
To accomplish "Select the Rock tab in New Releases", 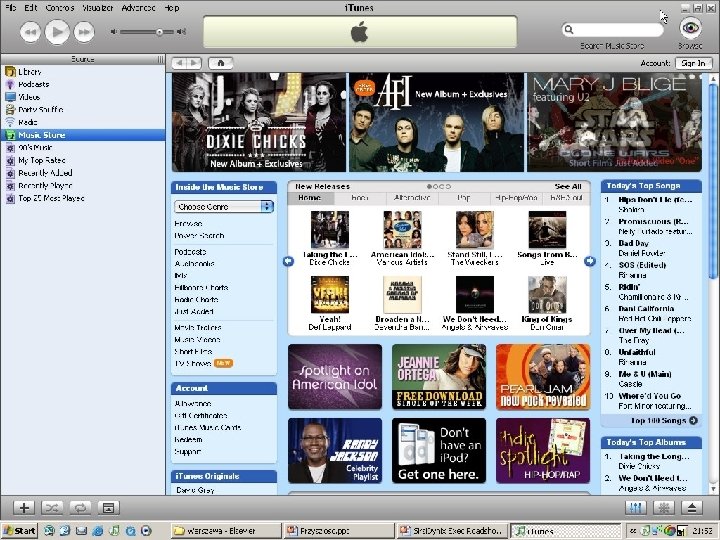I will point(360,198).
